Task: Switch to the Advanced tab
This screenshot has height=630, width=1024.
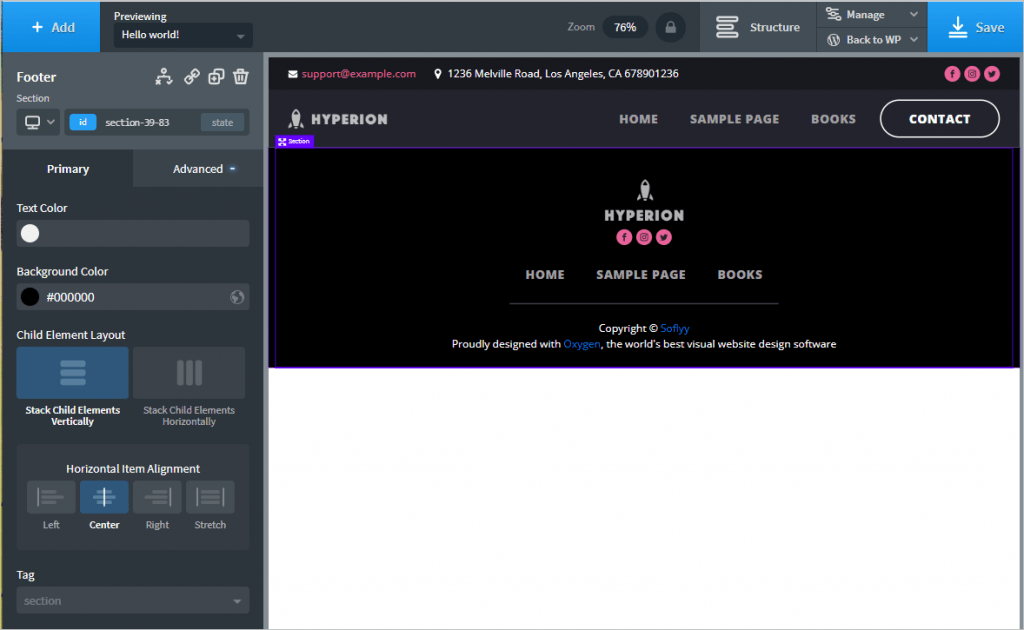Action: click(197, 168)
